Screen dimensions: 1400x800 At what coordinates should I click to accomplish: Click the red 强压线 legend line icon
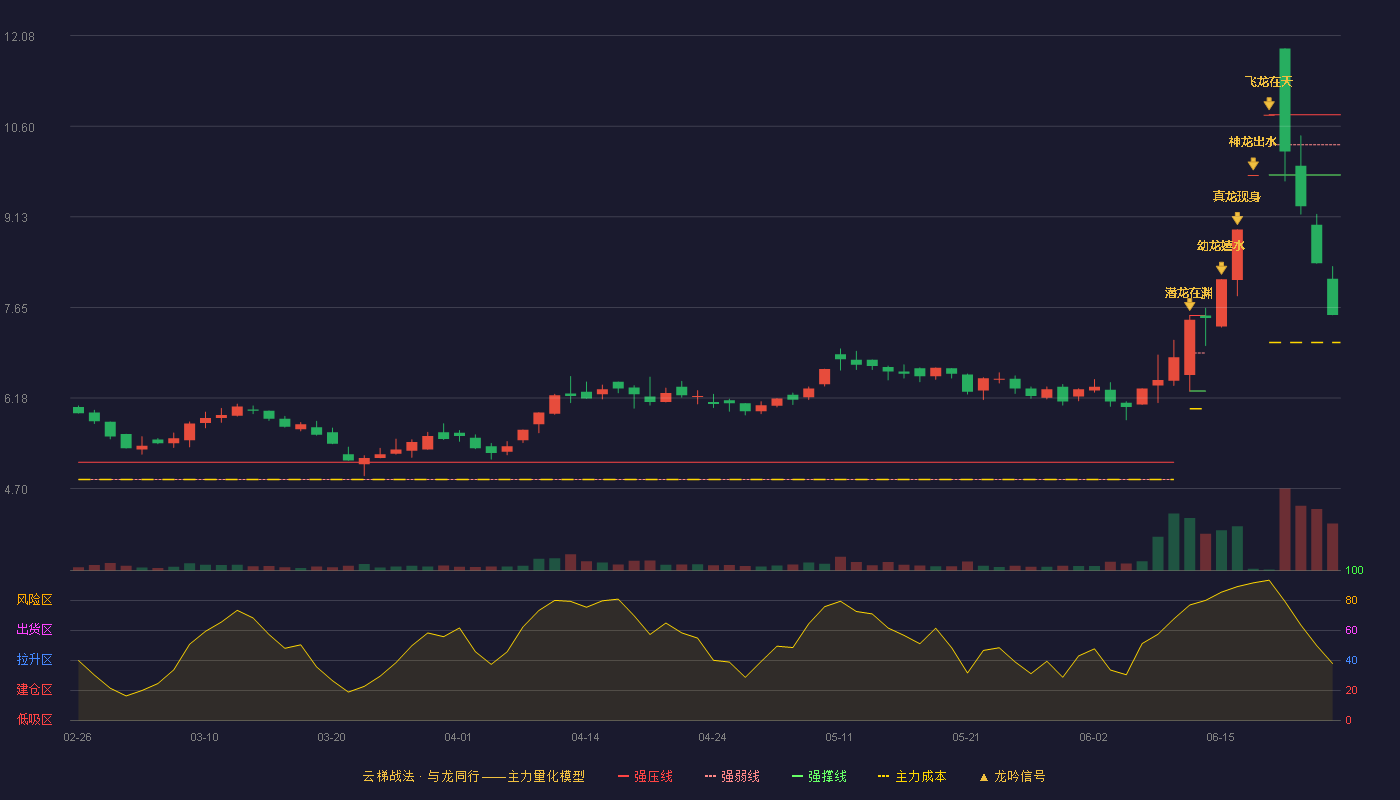click(x=624, y=776)
